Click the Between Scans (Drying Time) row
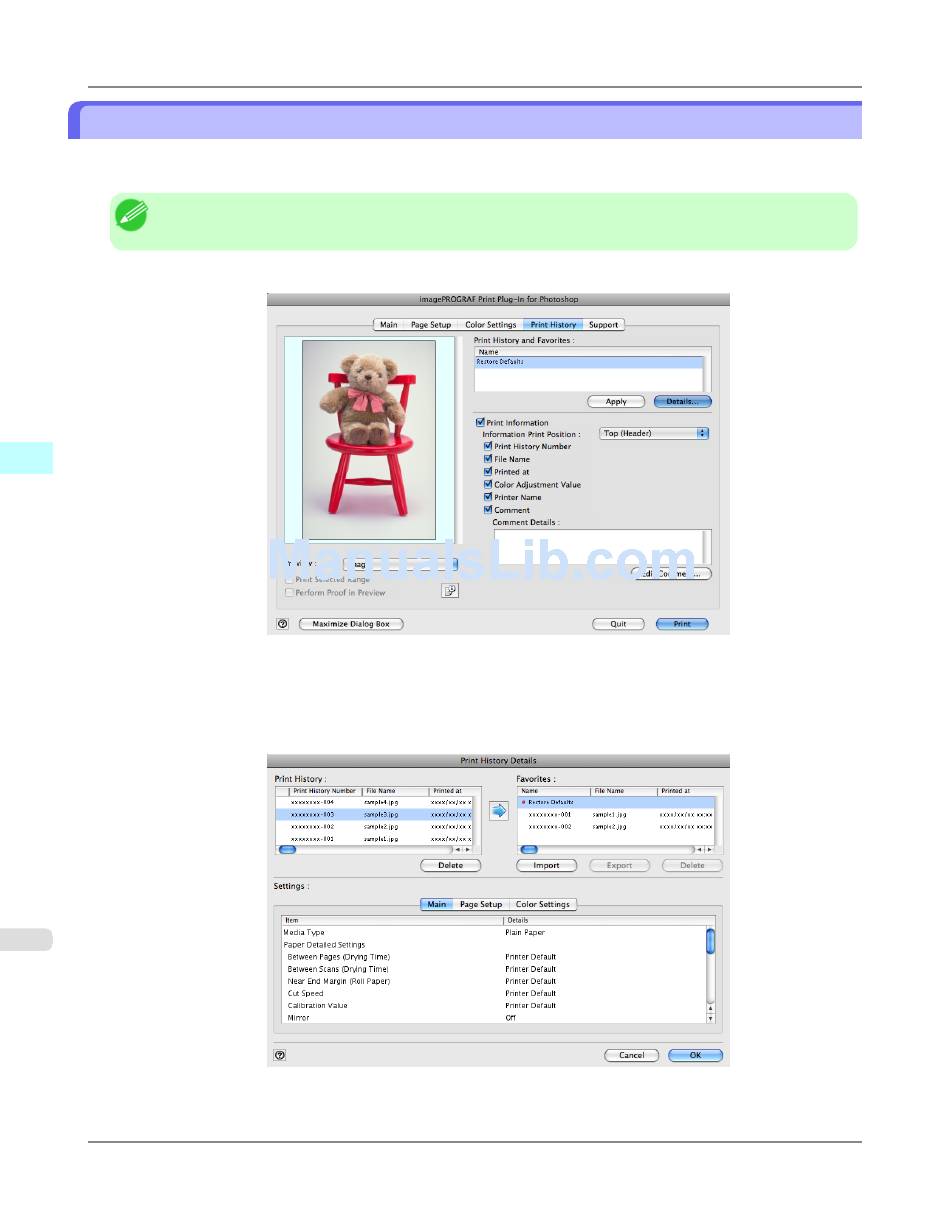This screenshot has width=950, height=1229. (x=494, y=969)
